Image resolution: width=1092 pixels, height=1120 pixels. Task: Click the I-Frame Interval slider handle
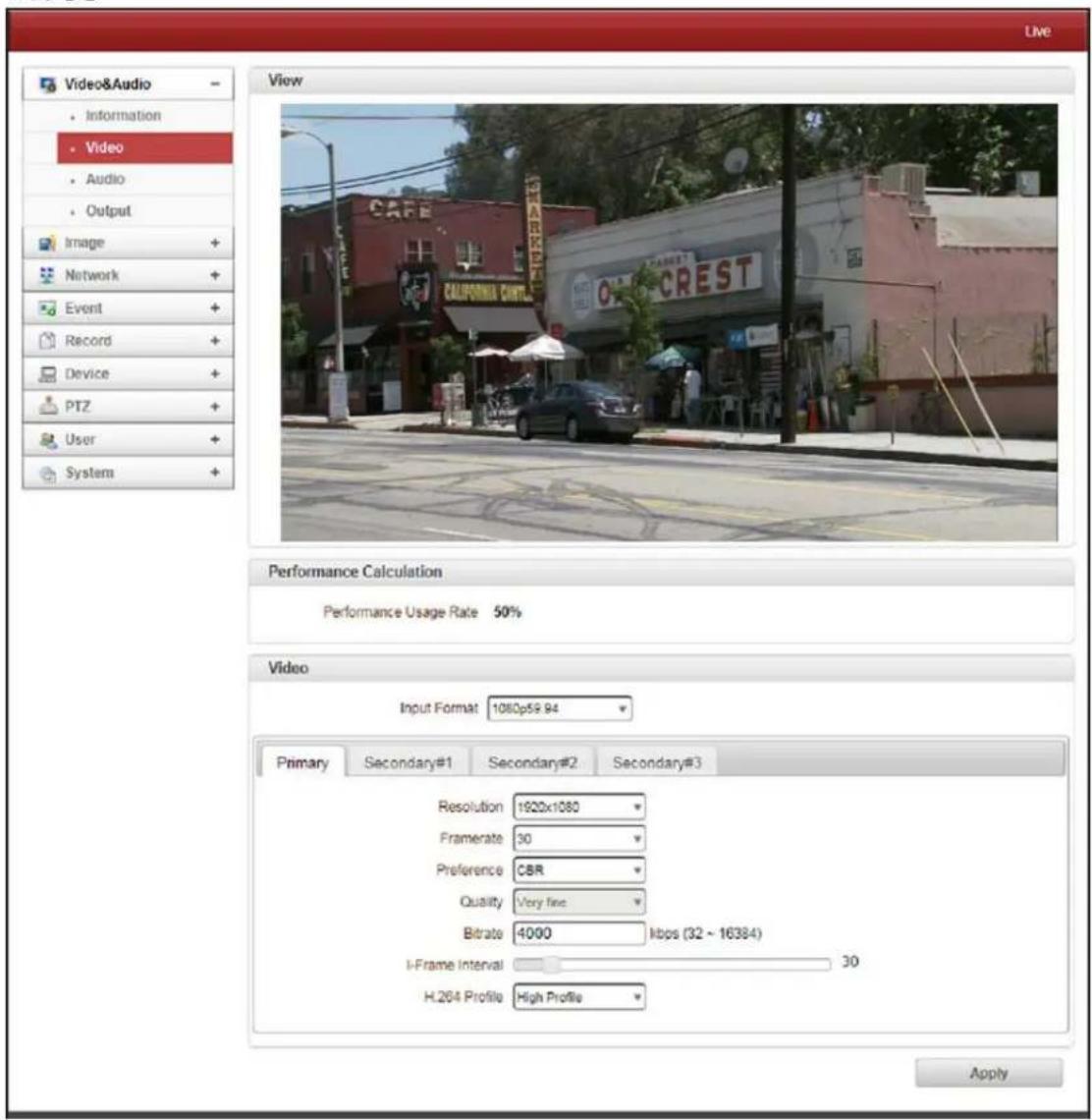(x=551, y=965)
